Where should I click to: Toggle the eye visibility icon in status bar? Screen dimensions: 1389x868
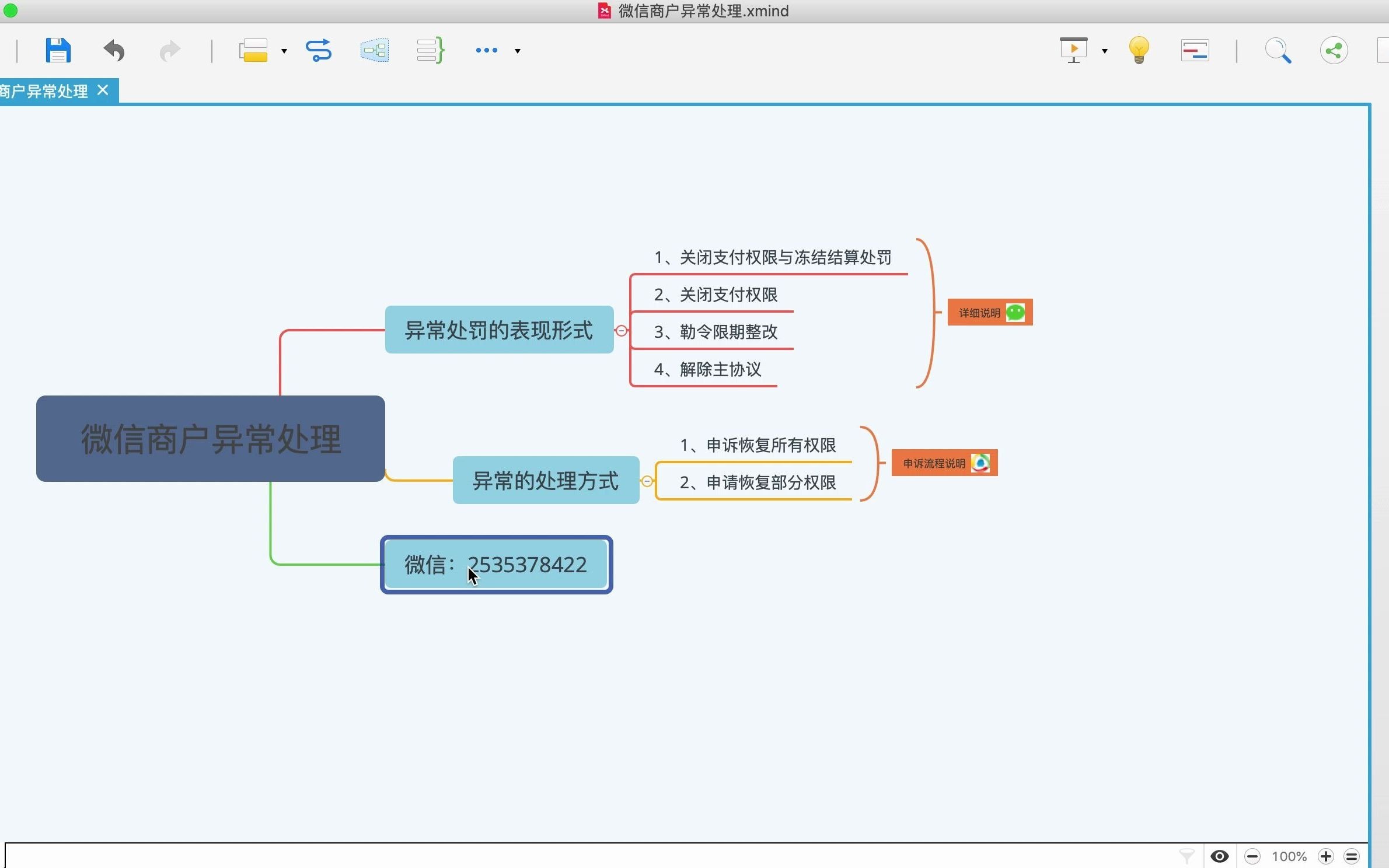point(1219,856)
